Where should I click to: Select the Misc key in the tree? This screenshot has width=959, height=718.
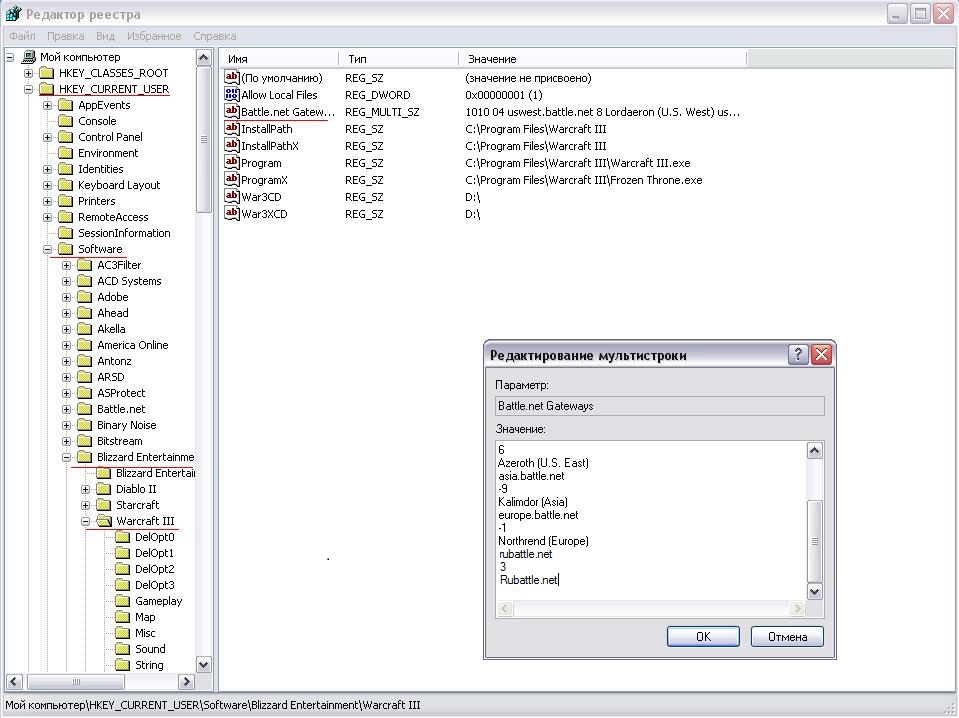tap(145, 633)
